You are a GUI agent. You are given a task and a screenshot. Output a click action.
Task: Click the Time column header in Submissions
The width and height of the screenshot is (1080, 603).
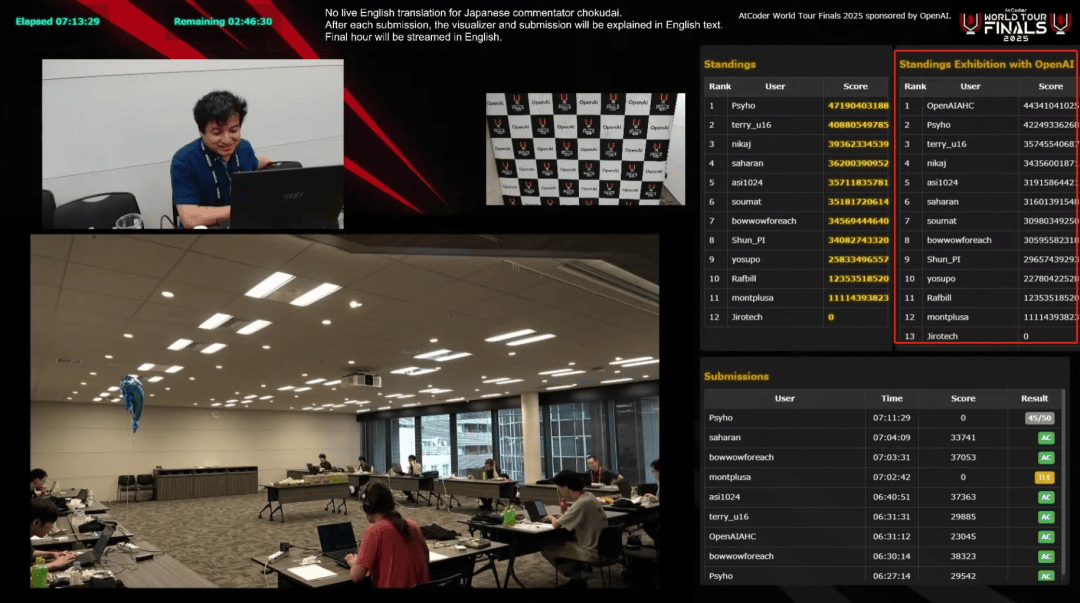pos(891,398)
